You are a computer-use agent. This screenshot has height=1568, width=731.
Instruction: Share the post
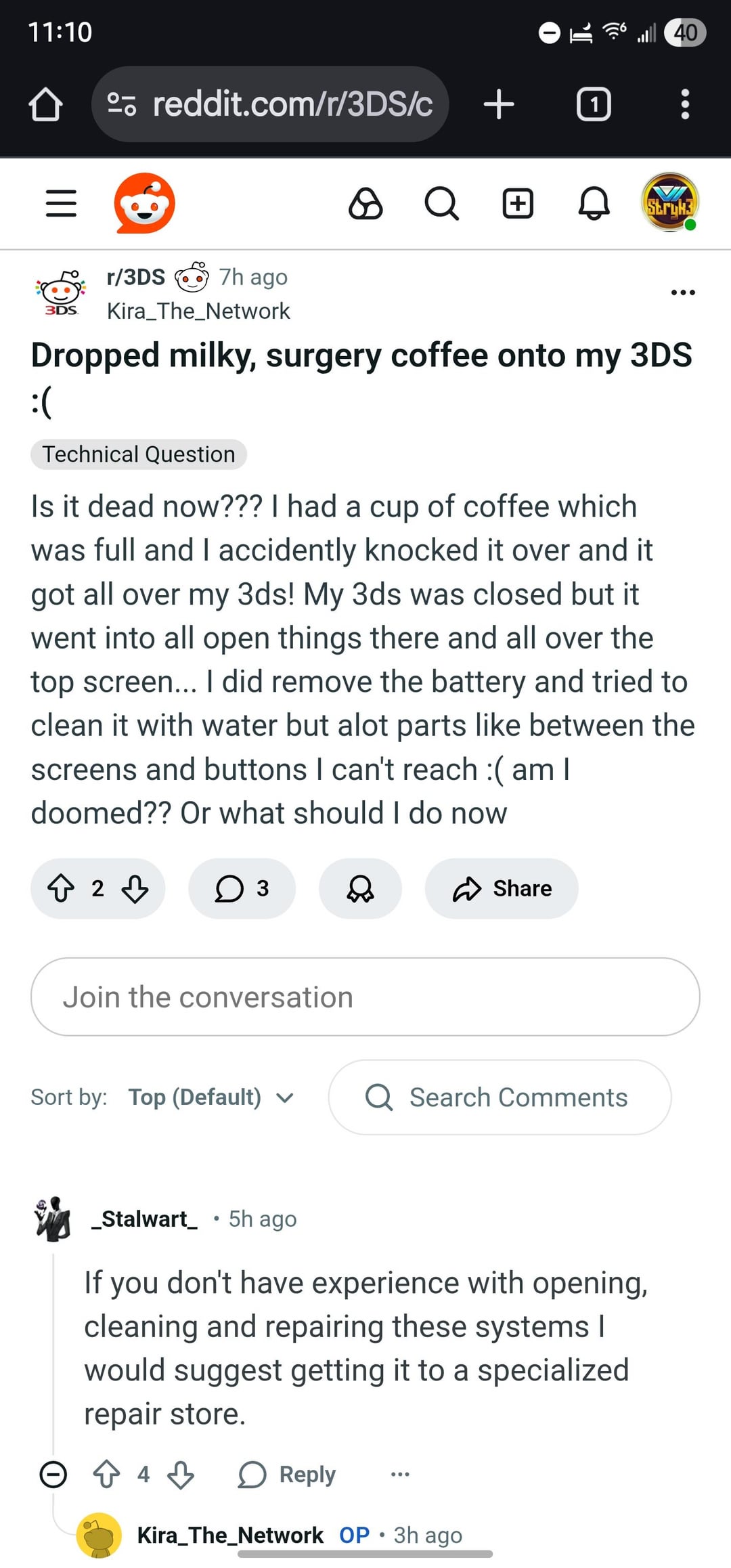[x=502, y=888]
